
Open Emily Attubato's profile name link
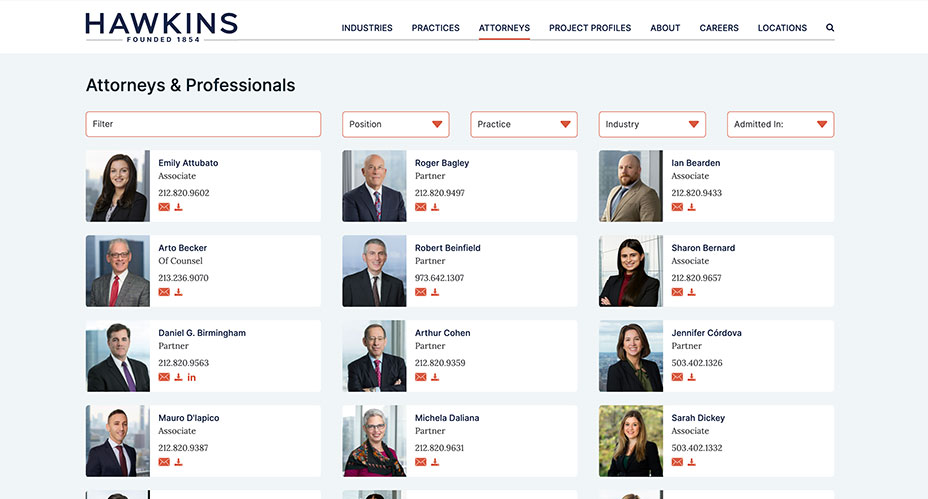[188, 163]
